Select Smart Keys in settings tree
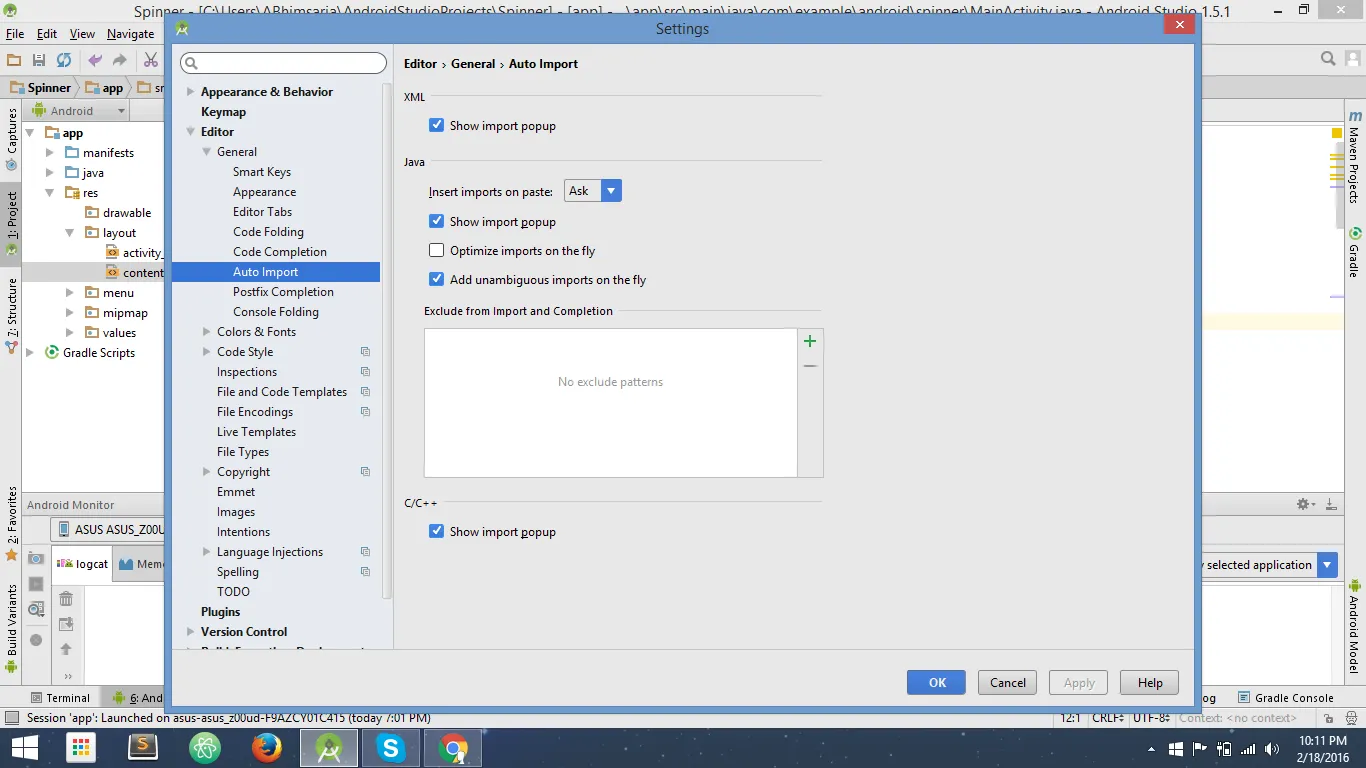1366x768 pixels. 262,172
